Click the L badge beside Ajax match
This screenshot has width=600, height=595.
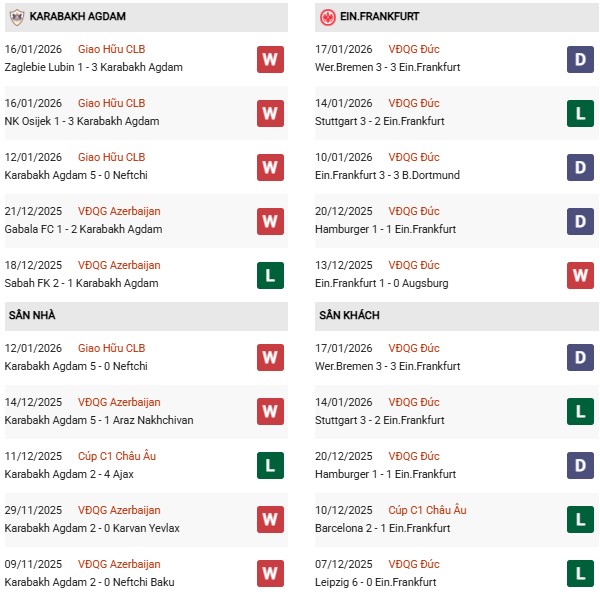(269, 466)
